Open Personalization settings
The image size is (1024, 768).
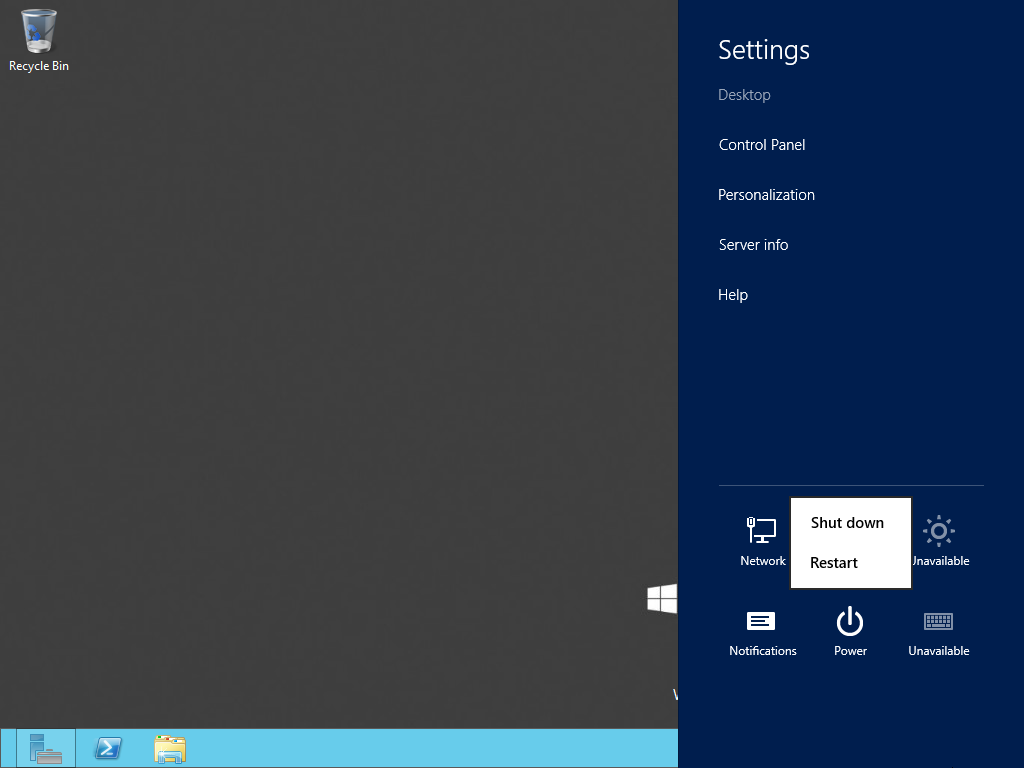point(766,194)
